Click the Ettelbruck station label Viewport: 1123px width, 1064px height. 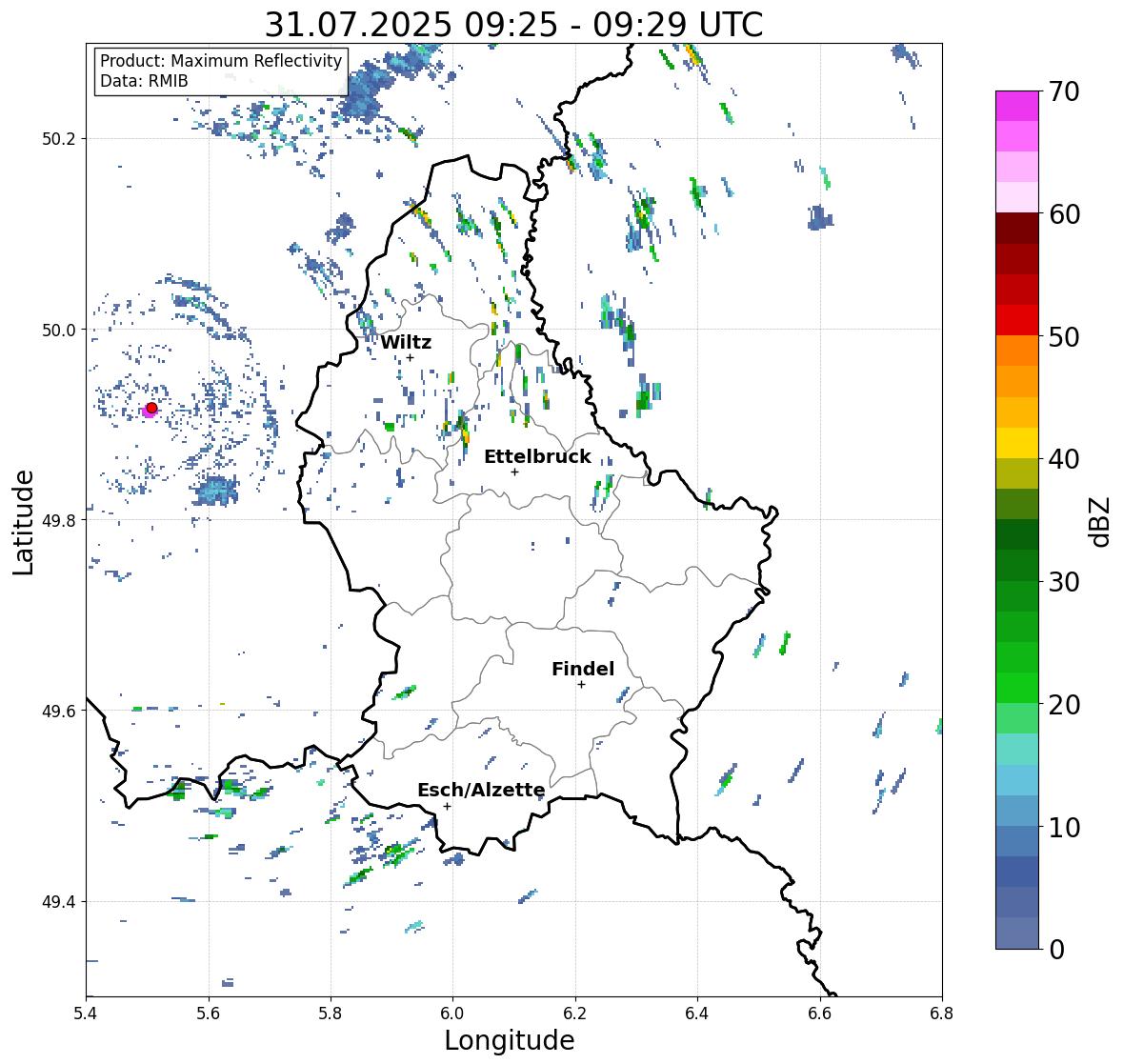[537, 457]
